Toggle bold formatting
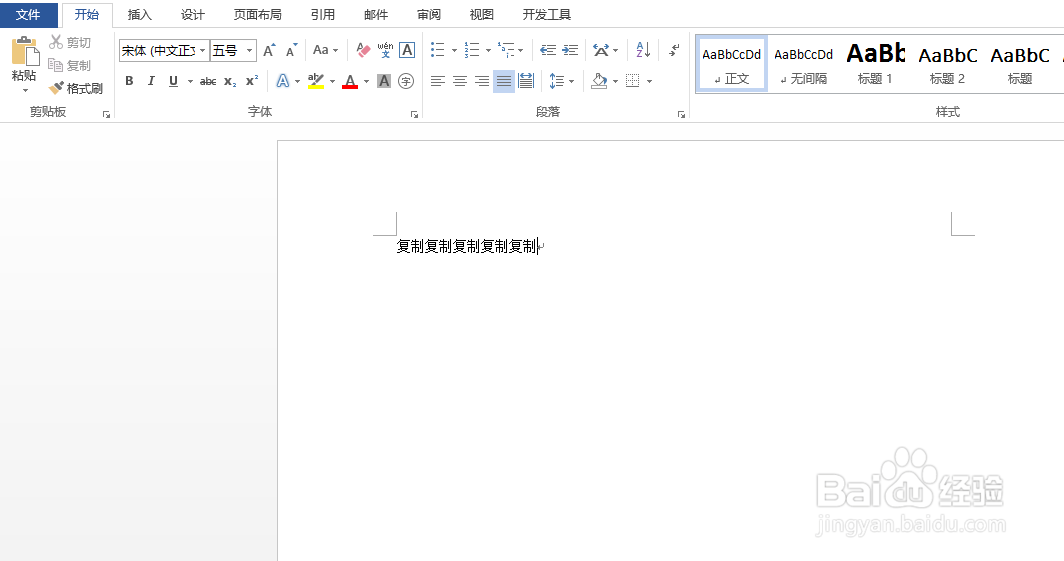 coord(129,81)
